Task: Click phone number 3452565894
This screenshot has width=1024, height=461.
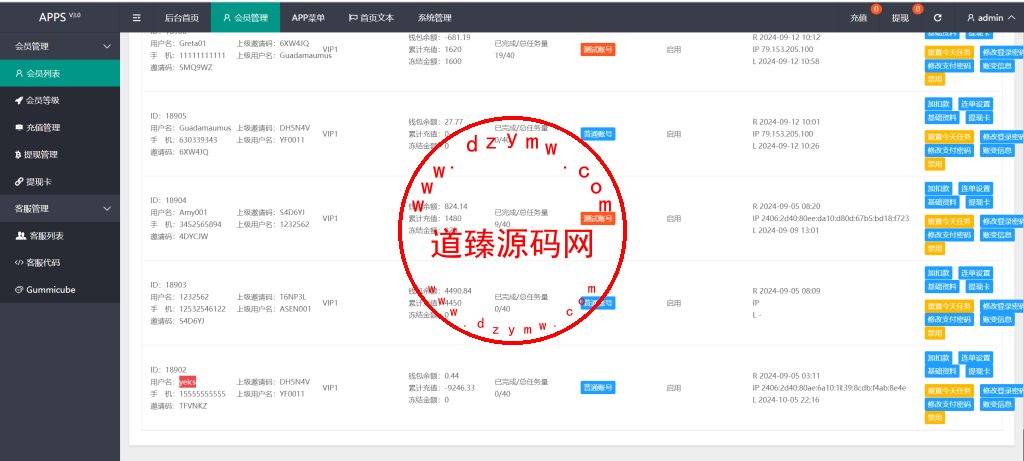Action: [200, 224]
